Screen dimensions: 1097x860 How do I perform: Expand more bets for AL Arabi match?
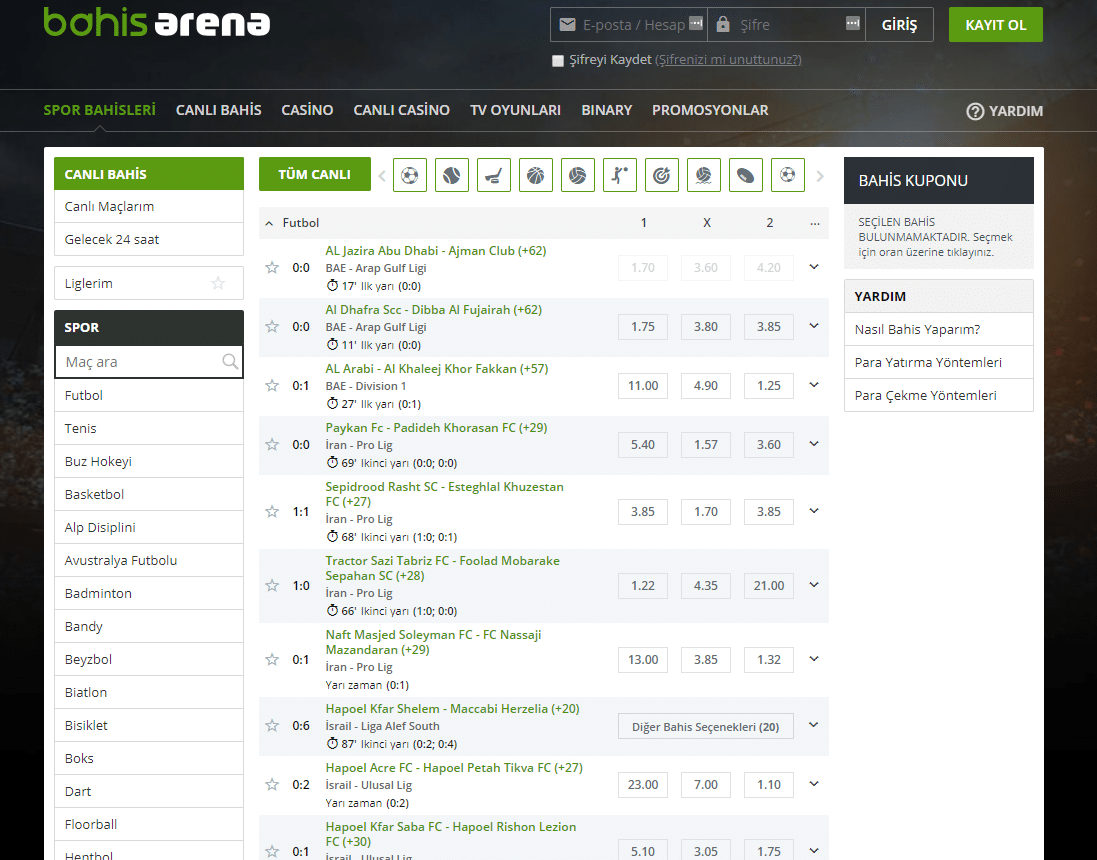tap(814, 385)
